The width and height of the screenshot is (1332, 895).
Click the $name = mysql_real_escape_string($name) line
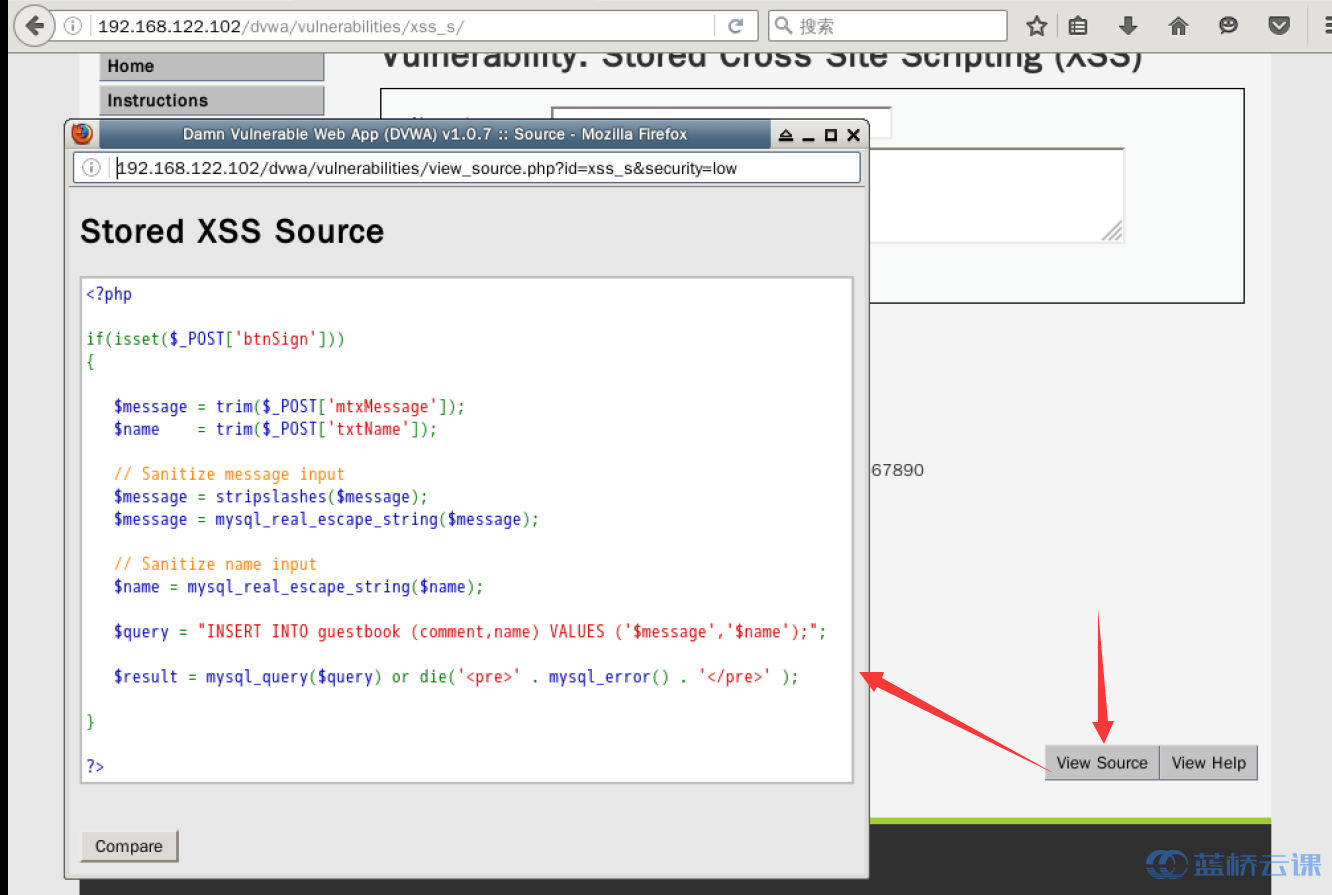click(x=299, y=587)
